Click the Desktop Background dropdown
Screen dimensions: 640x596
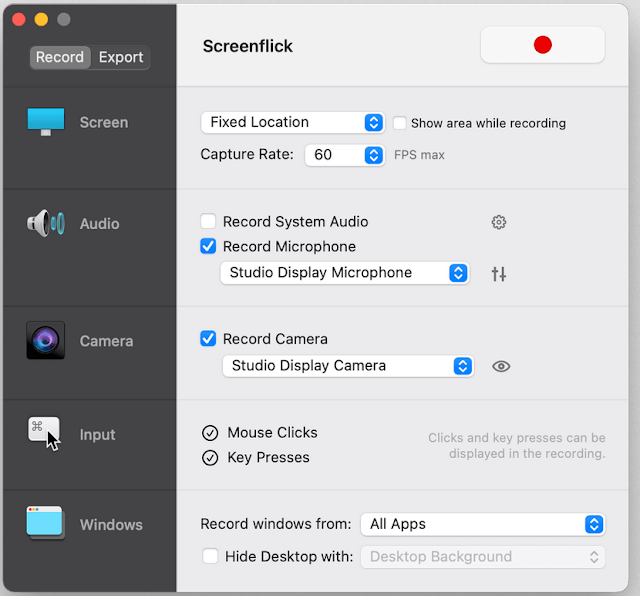coord(482,557)
